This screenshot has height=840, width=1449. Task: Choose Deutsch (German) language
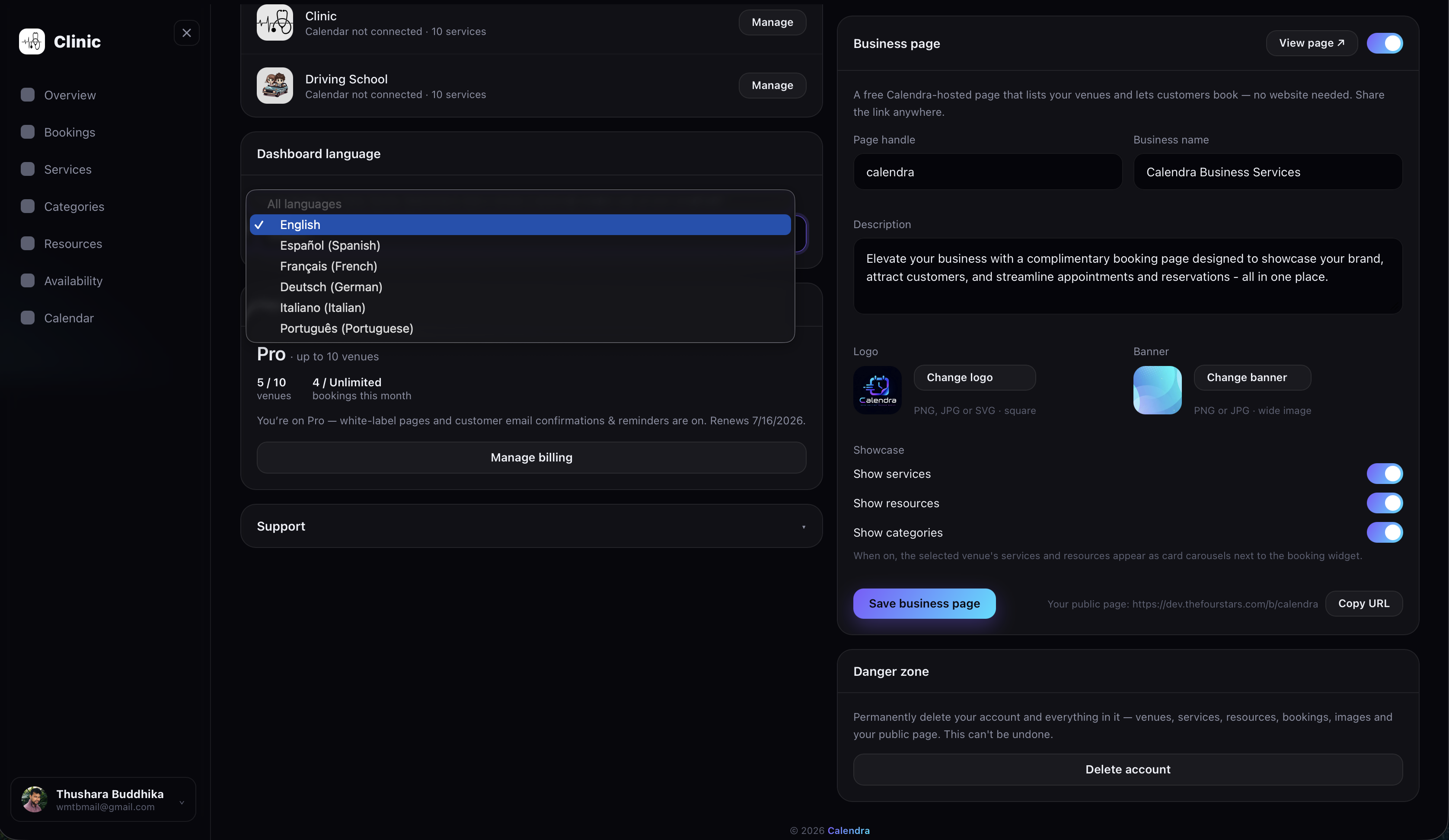[520, 287]
